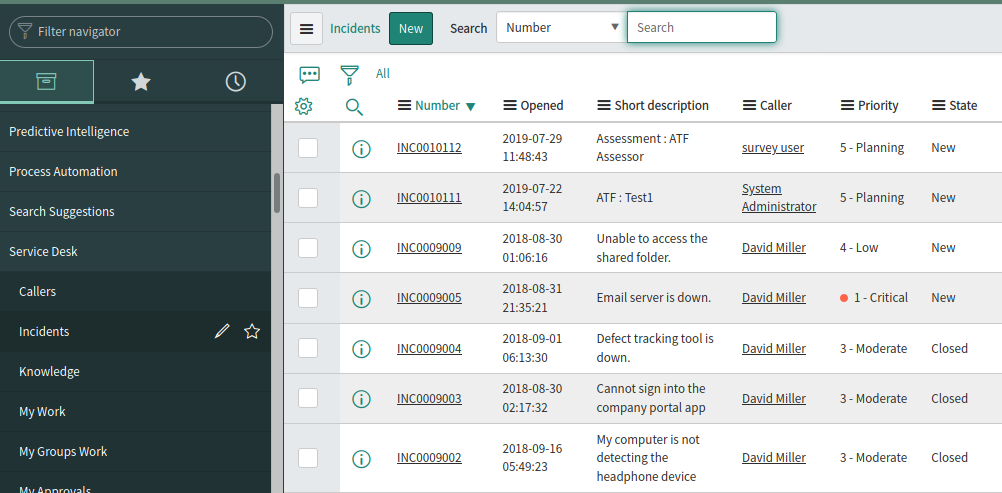This screenshot has width=1002, height=493.
Task: Focus the Search text field
Action: pos(701,28)
